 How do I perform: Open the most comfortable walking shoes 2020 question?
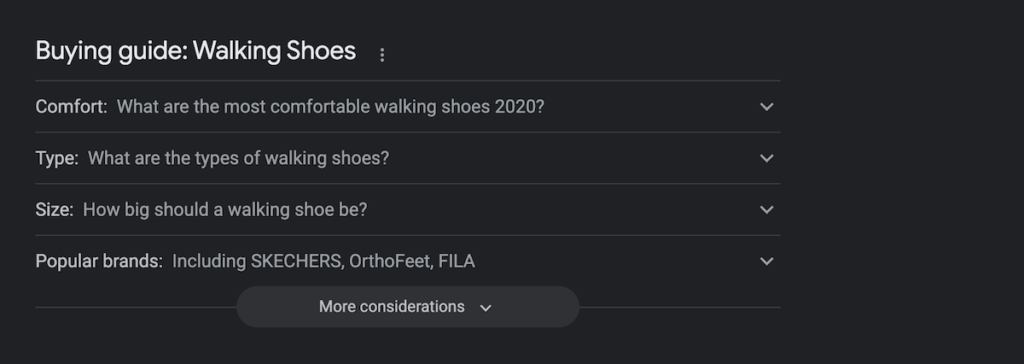coord(330,107)
